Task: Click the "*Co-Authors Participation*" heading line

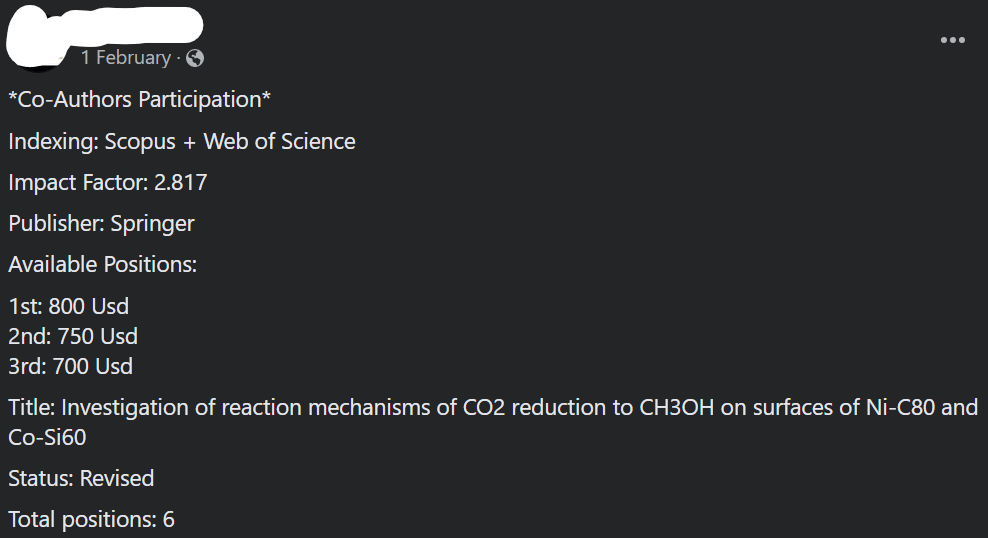Action: pyautogui.click(x=140, y=100)
